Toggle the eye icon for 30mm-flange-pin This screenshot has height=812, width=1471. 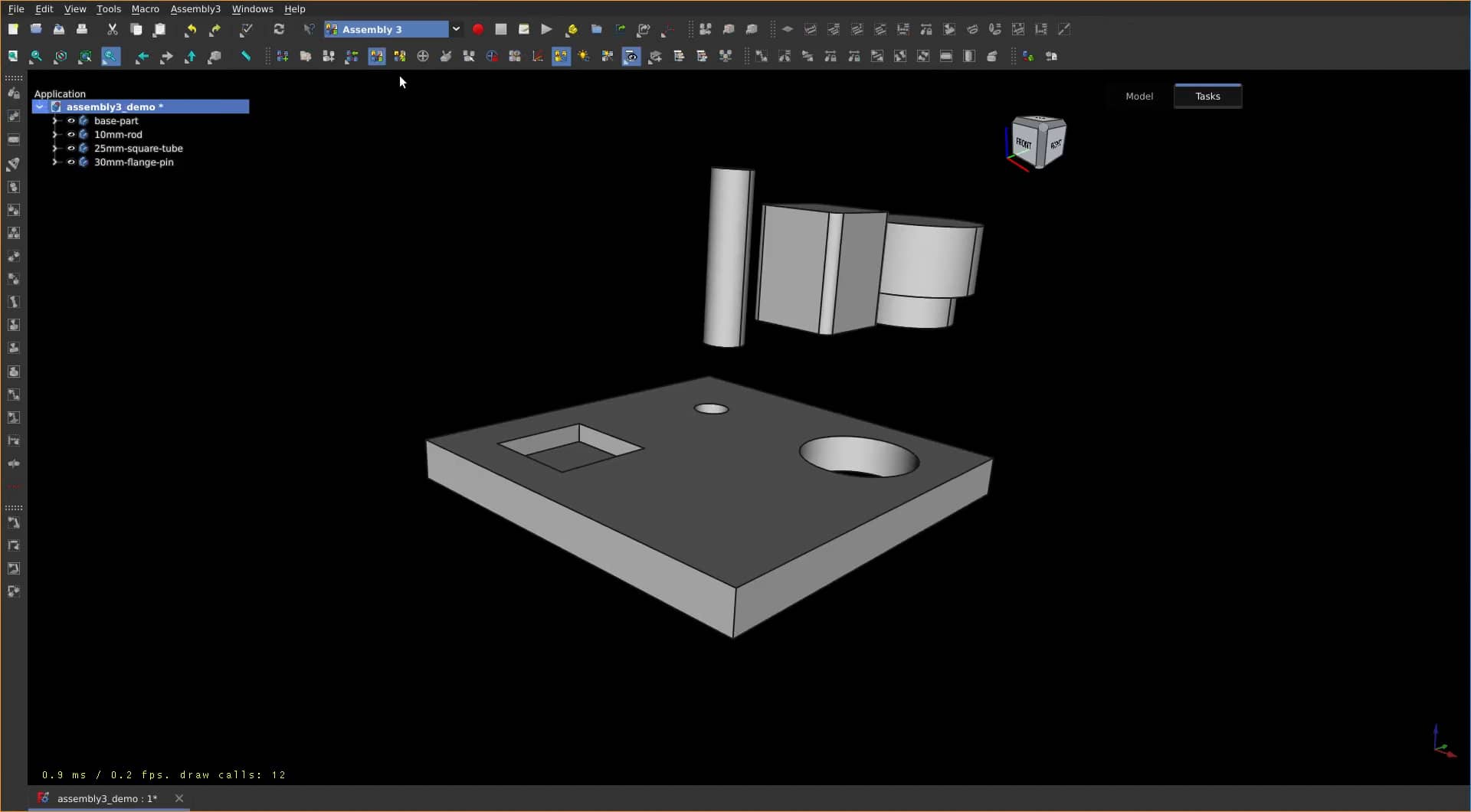click(72, 162)
